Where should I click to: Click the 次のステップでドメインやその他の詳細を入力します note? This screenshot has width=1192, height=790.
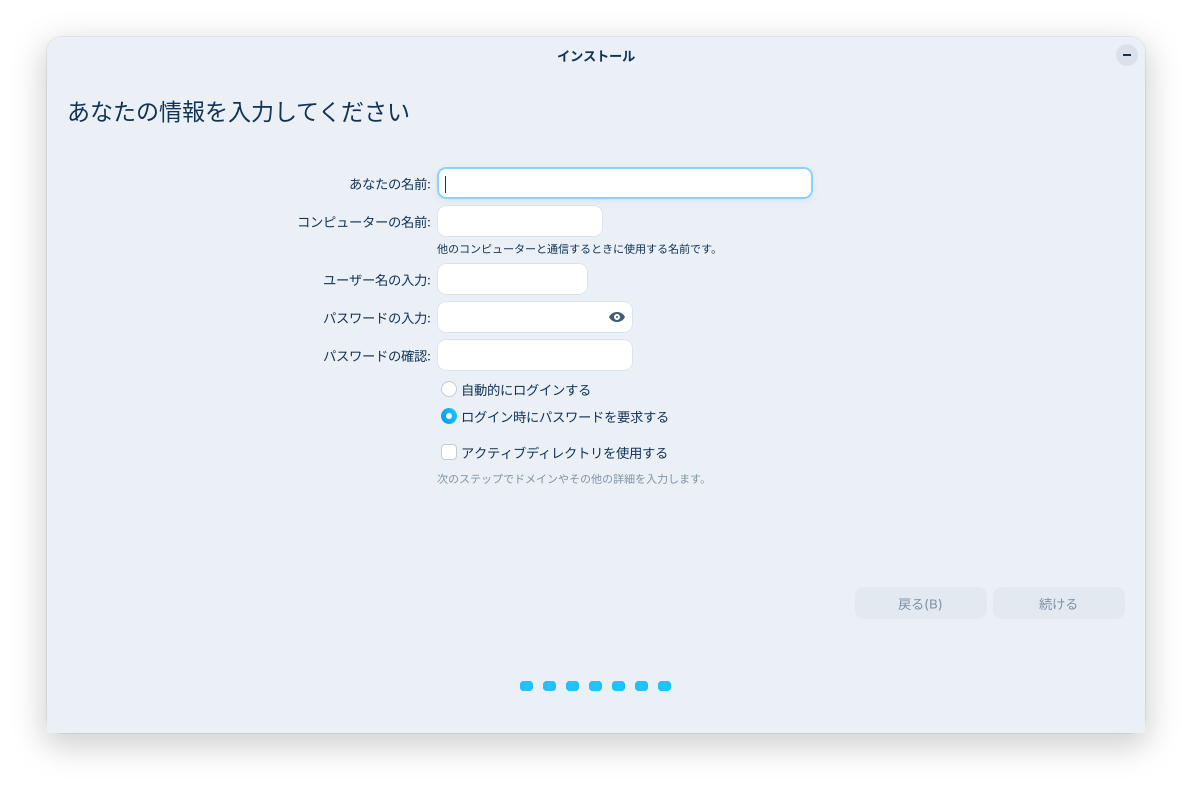tap(572, 479)
